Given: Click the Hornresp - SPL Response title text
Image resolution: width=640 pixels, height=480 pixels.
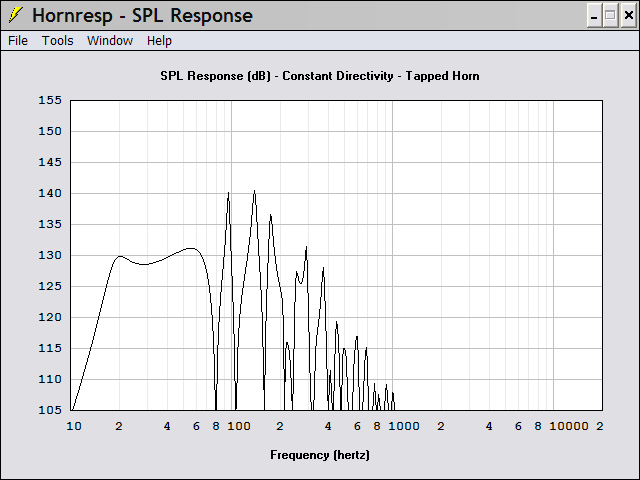Looking at the screenshot, I should [142, 16].
